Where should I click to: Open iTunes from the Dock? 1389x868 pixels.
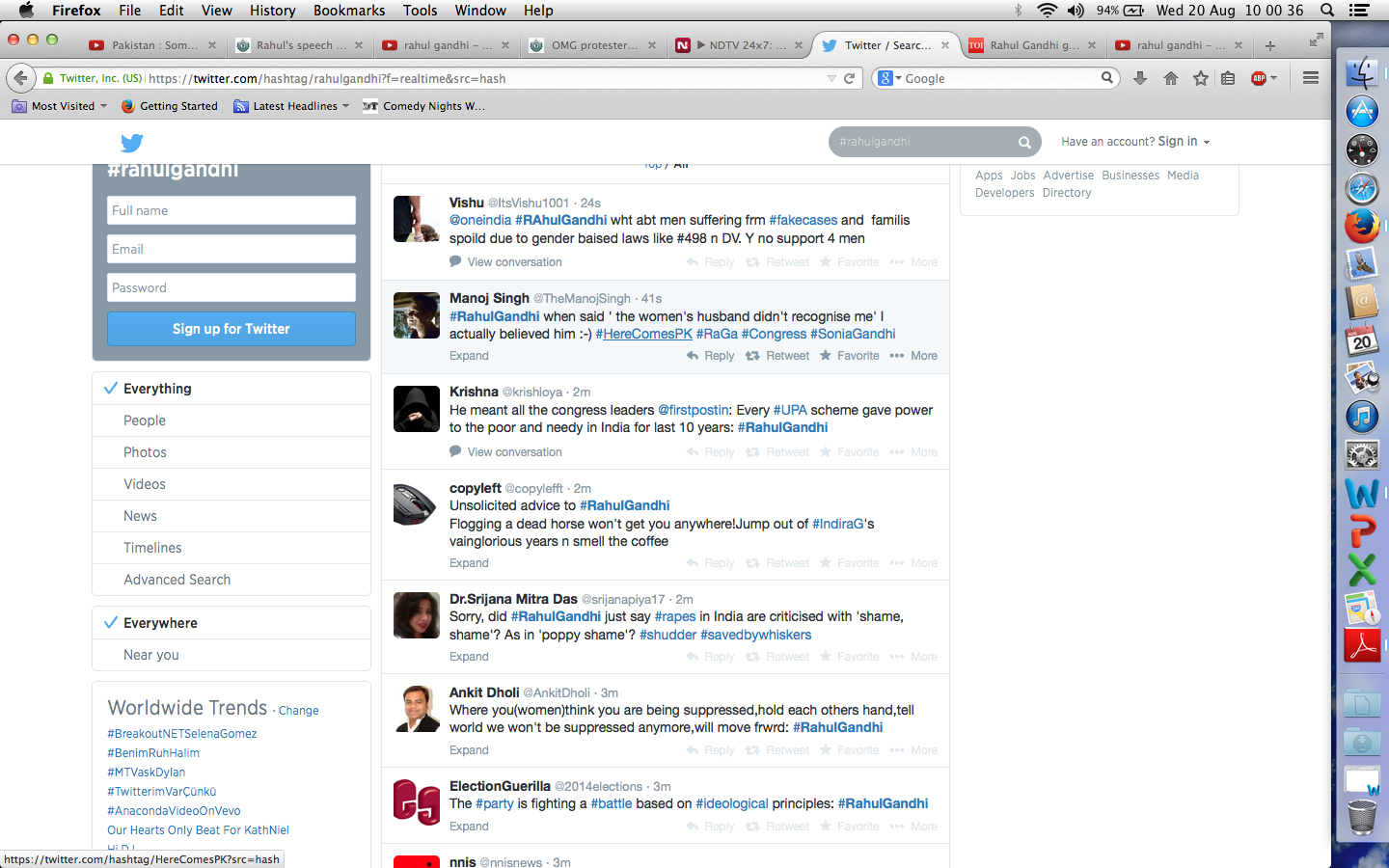[1362, 417]
